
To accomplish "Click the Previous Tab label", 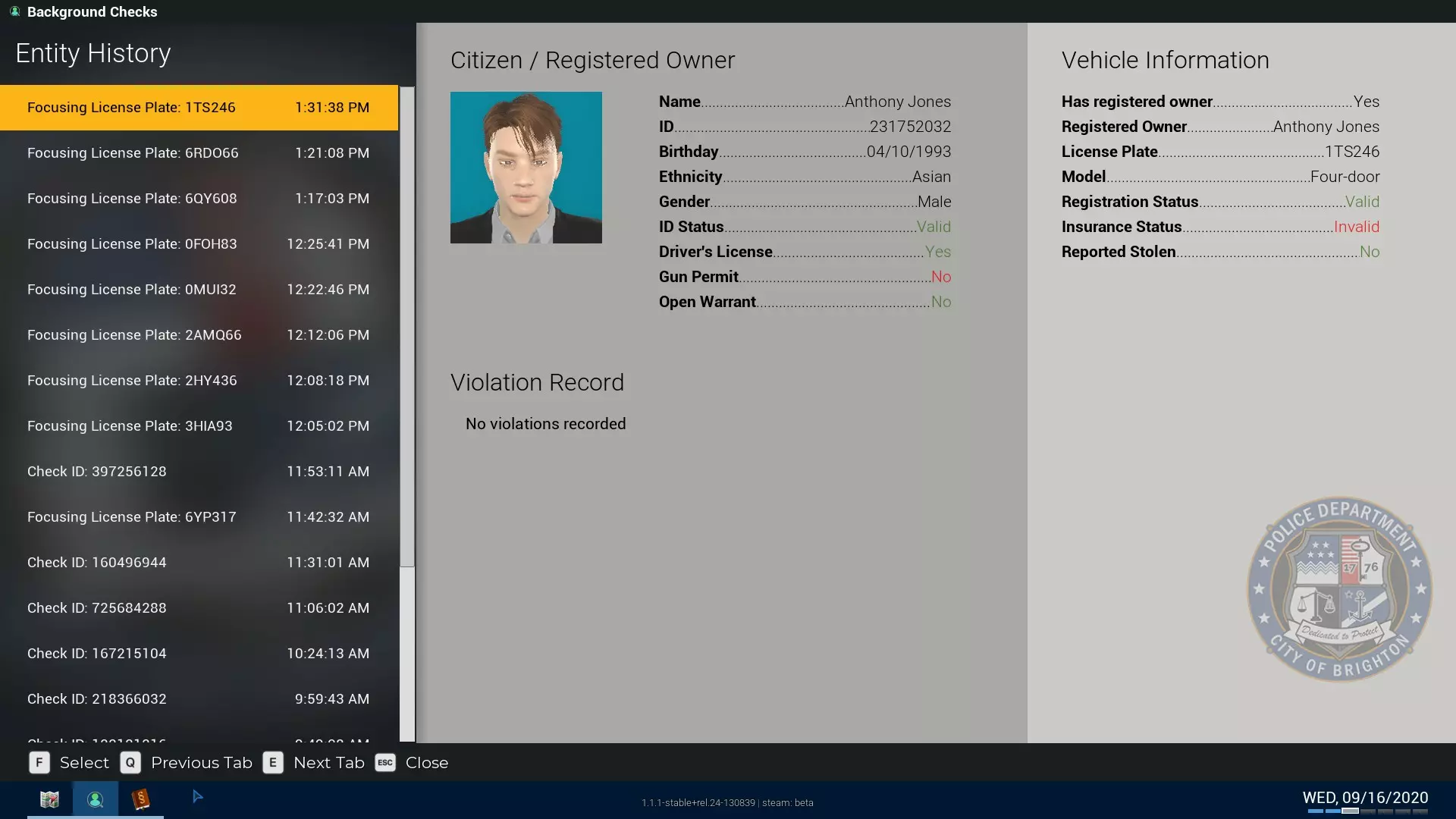I will click(201, 763).
